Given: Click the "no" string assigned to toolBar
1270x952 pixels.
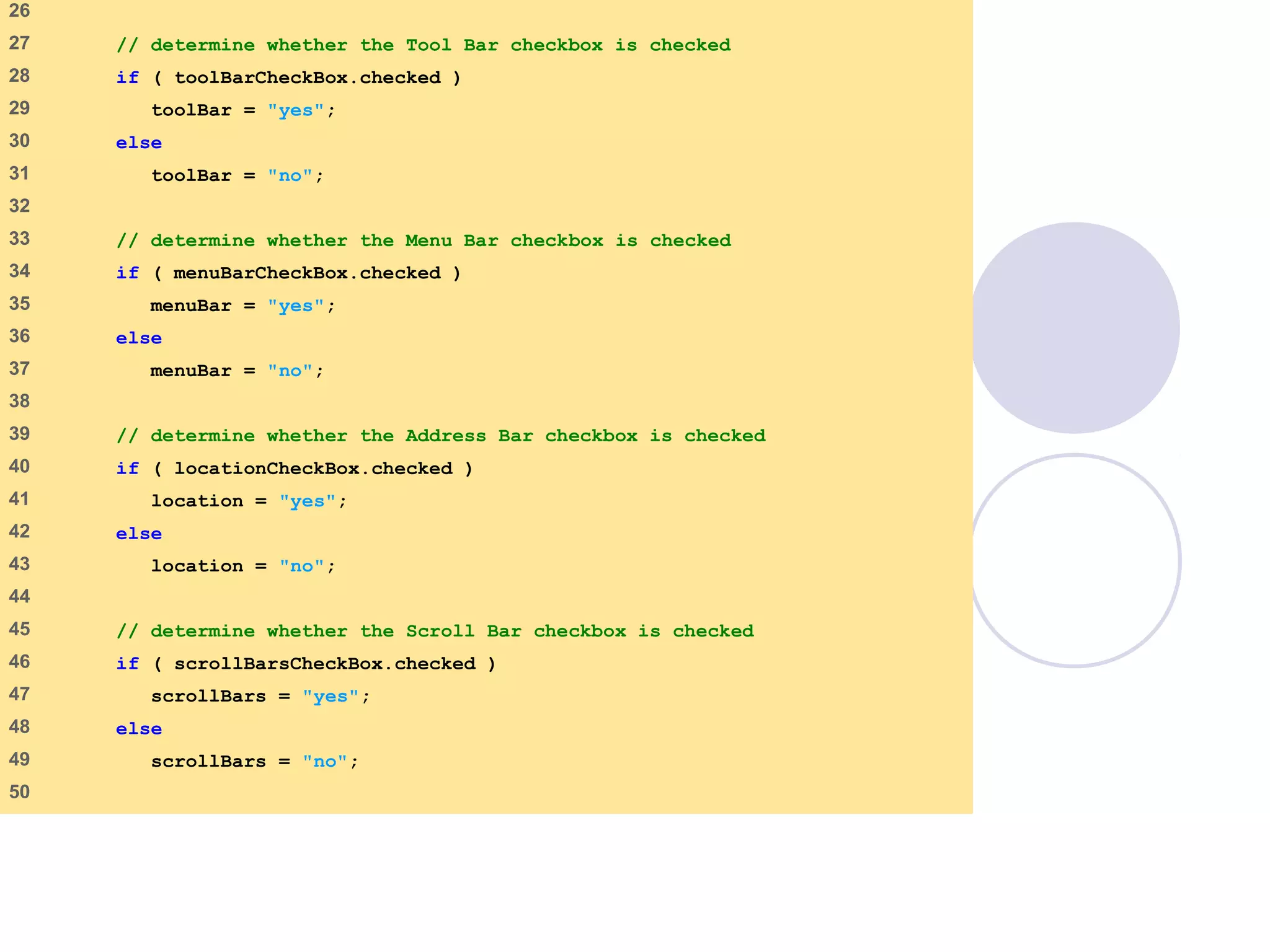Looking at the screenshot, I should [290, 176].
